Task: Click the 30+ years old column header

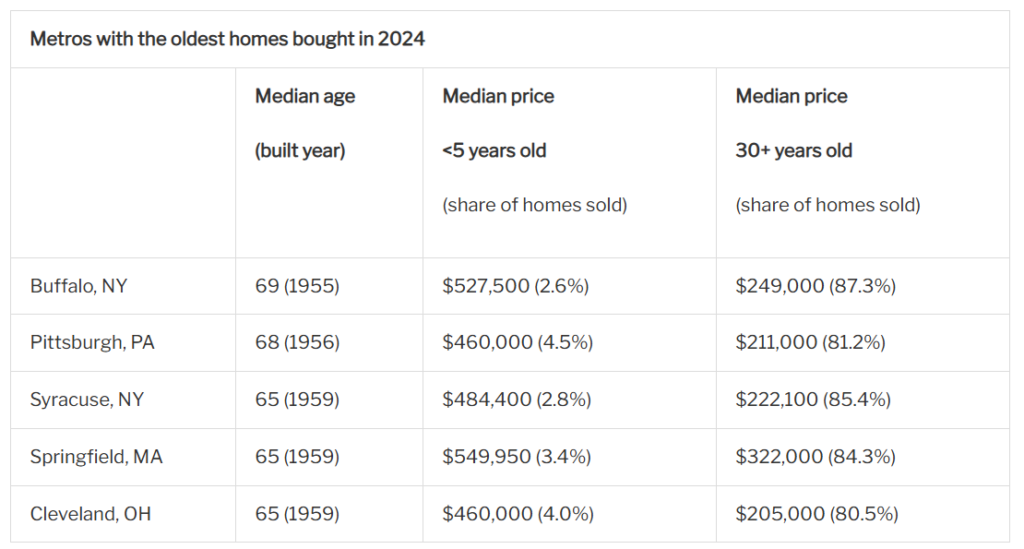Action: coord(794,151)
